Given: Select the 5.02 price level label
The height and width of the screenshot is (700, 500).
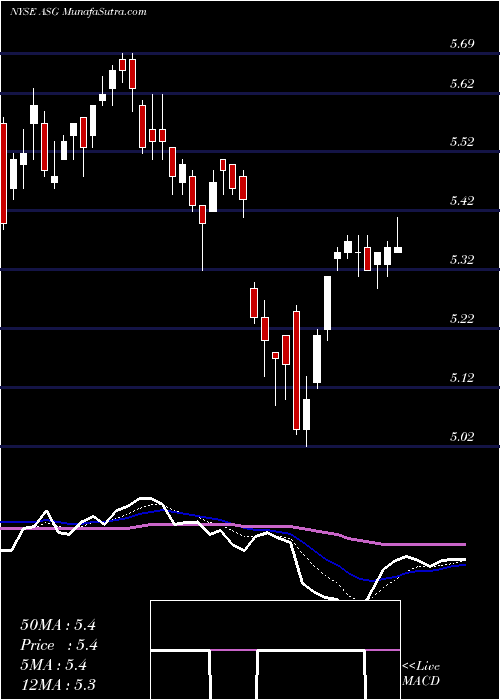Looking at the screenshot, I should 462,436.
